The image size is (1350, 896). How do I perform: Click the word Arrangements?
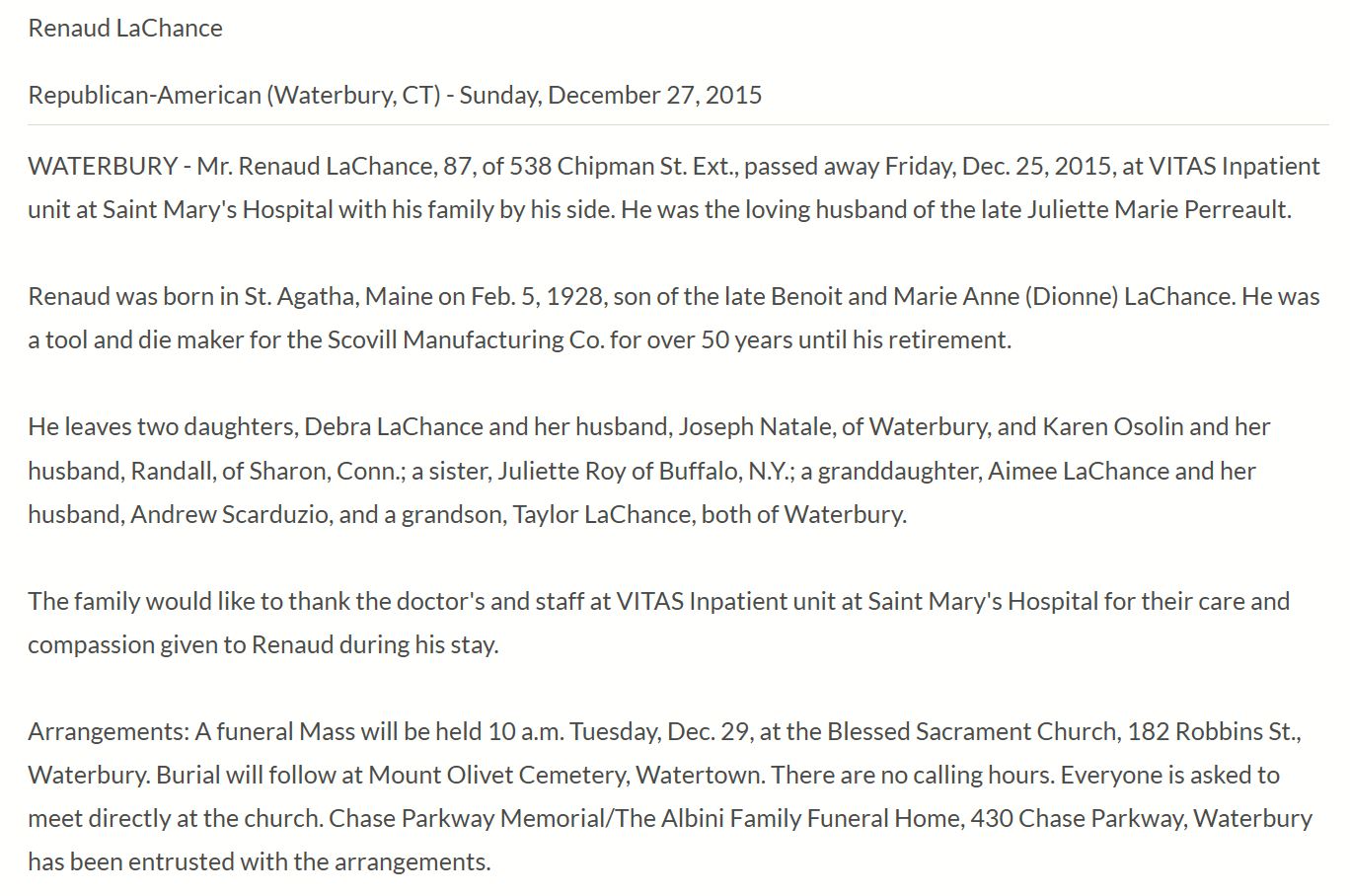coord(108,731)
